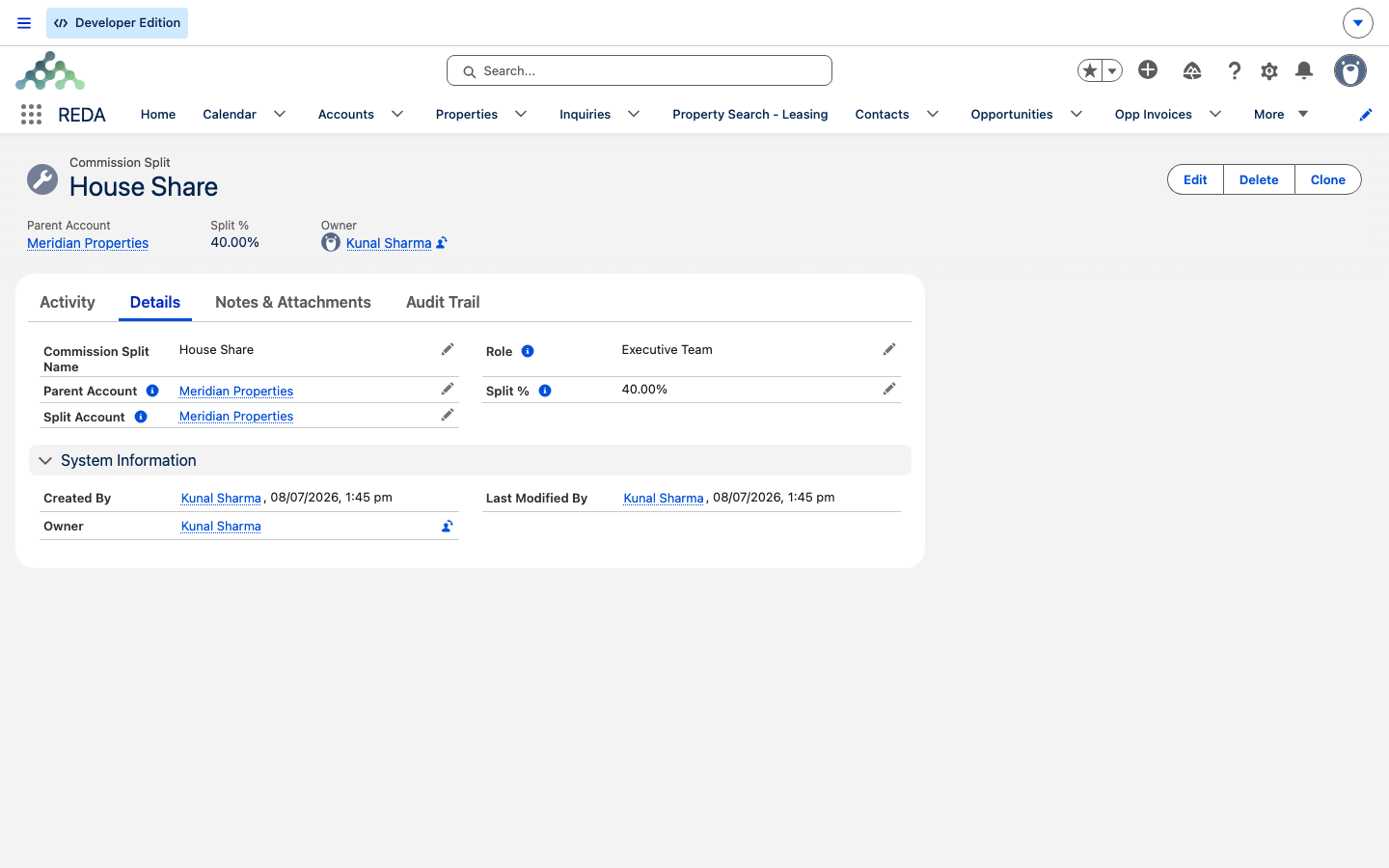This screenshot has height=868, width=1389.
Task: Open the More navigation dropdown
Action: [x=1281, y=114]
